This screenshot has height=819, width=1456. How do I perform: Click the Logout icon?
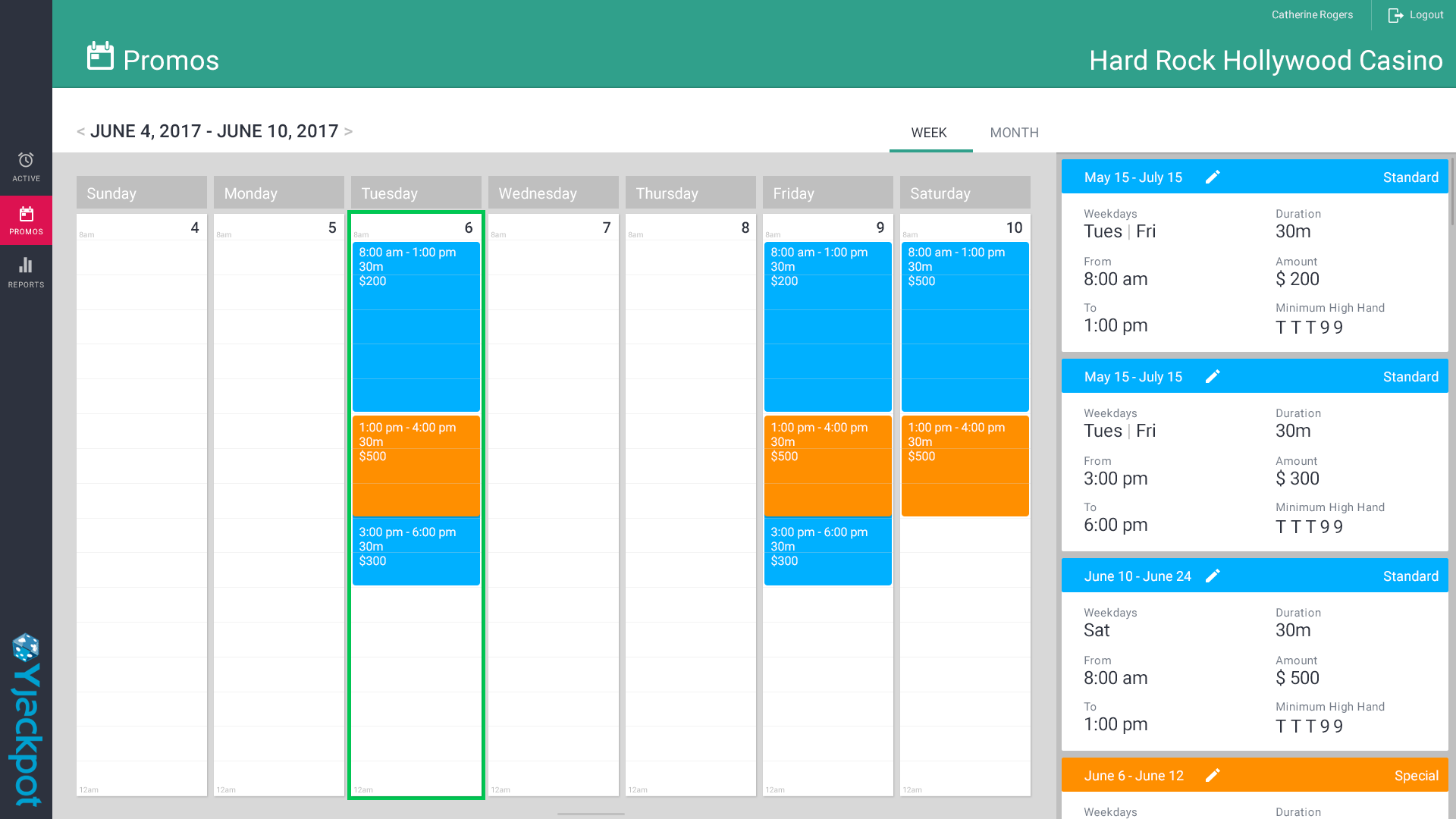1395,15
